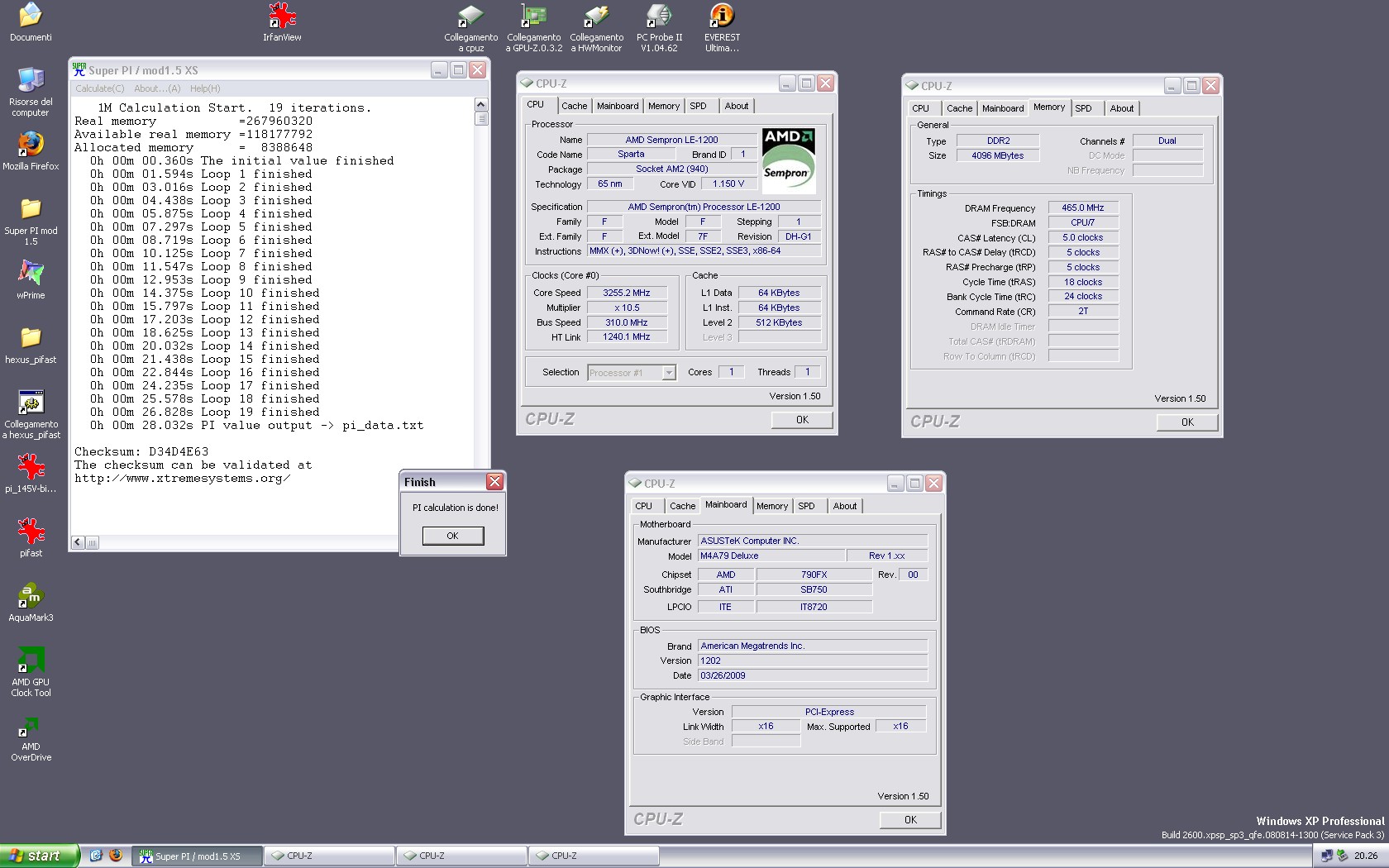The height and width of the screenshot is (868, 1389).
Task: Open Help(H) menu in Super PI
Action: click(205, 88)
